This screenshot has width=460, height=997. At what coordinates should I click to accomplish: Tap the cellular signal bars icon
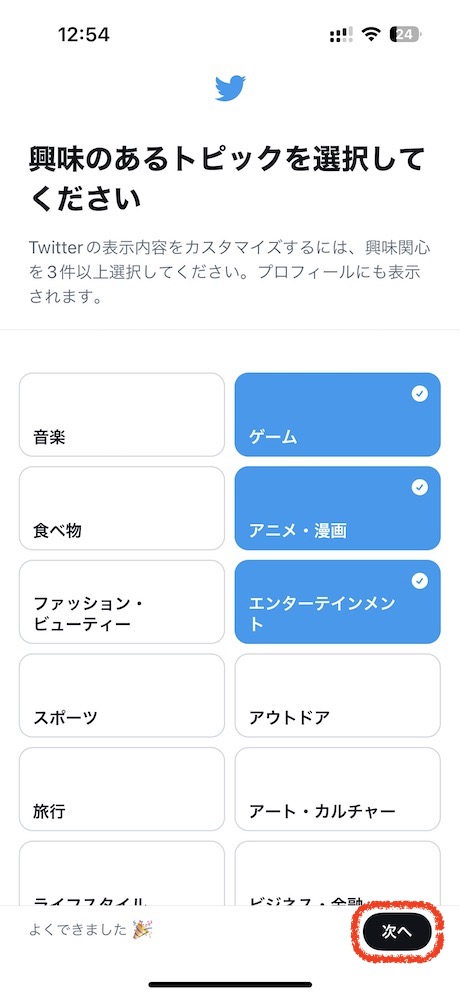point(341,35)
